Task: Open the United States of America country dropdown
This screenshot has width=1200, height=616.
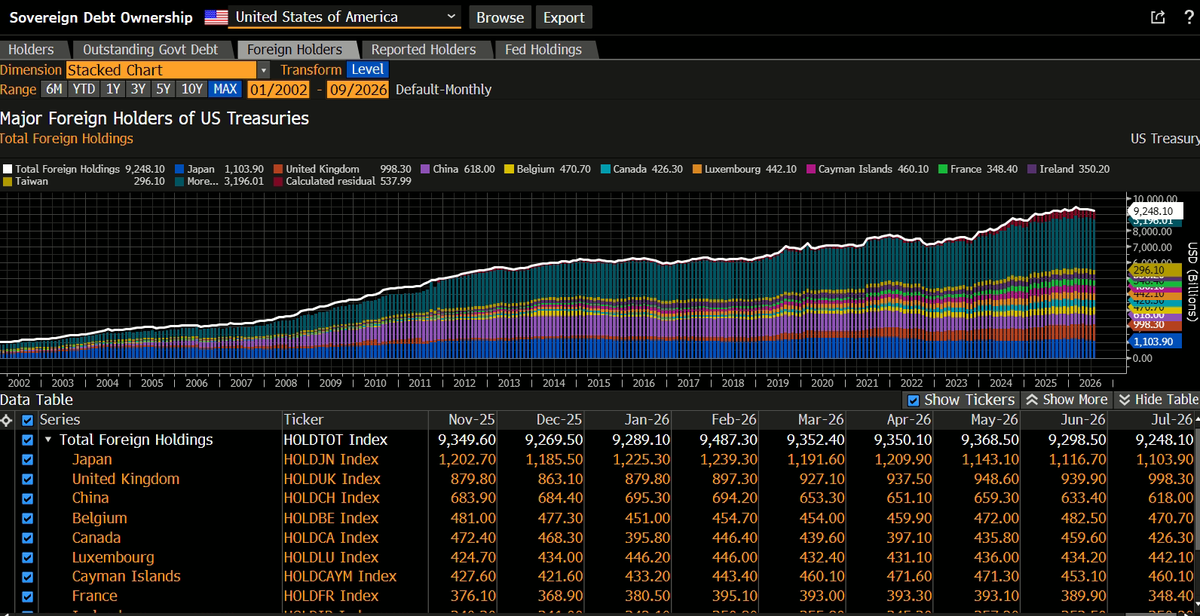Action: point(346,17)
